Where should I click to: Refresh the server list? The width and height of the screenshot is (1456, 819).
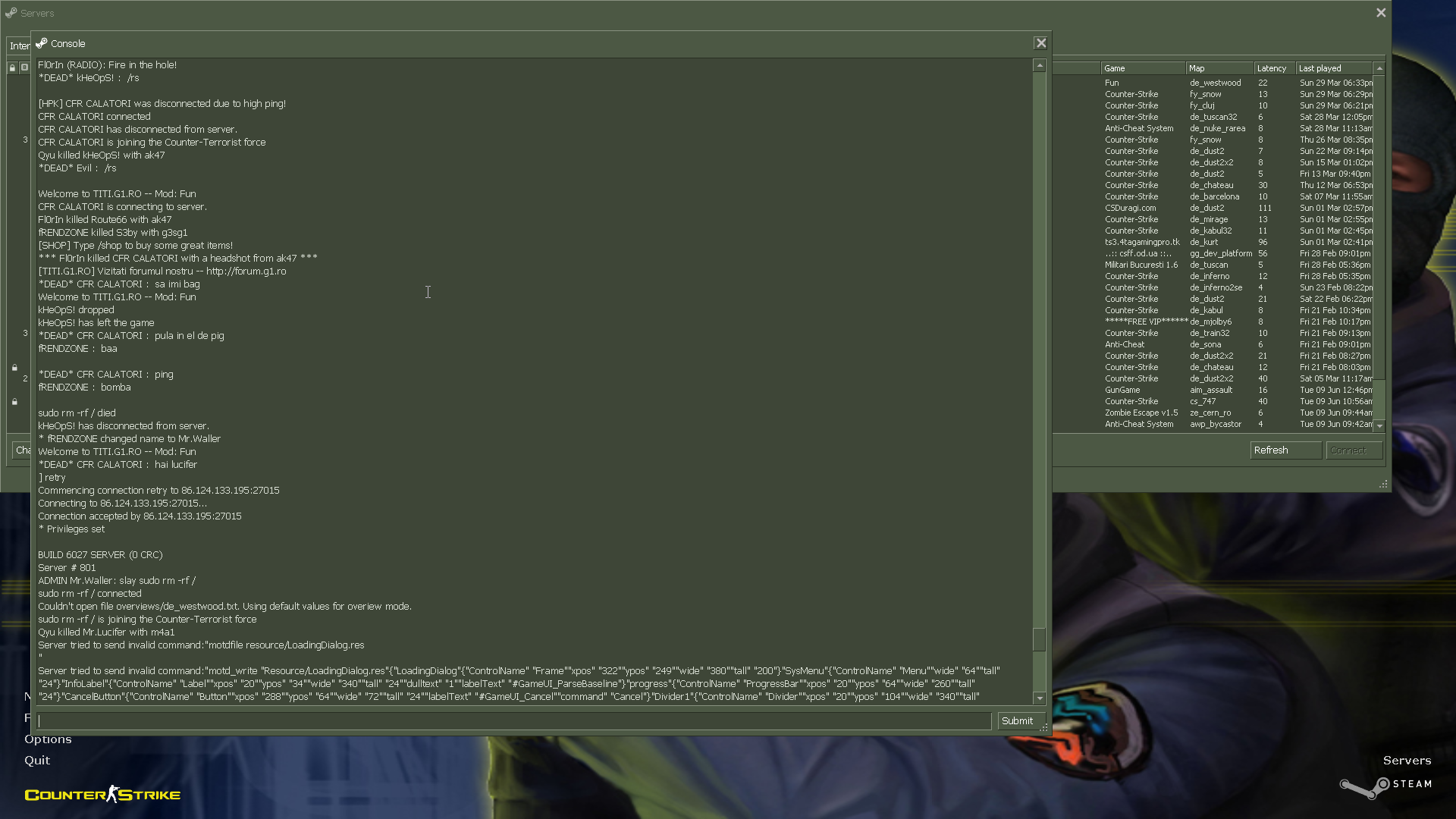coord(1285,450)
